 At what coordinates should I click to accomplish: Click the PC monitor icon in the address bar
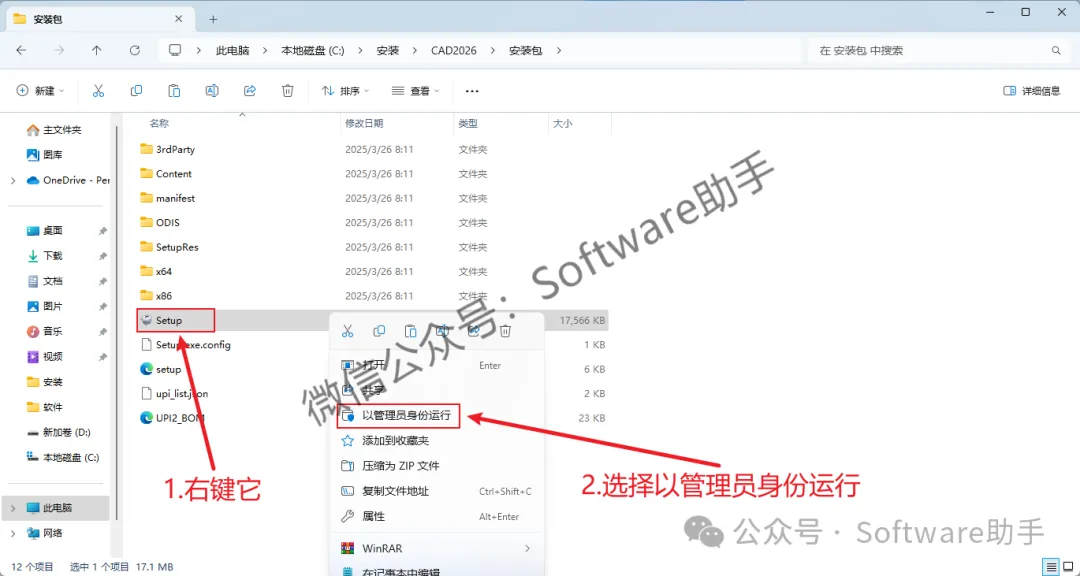tap(175, 50)
